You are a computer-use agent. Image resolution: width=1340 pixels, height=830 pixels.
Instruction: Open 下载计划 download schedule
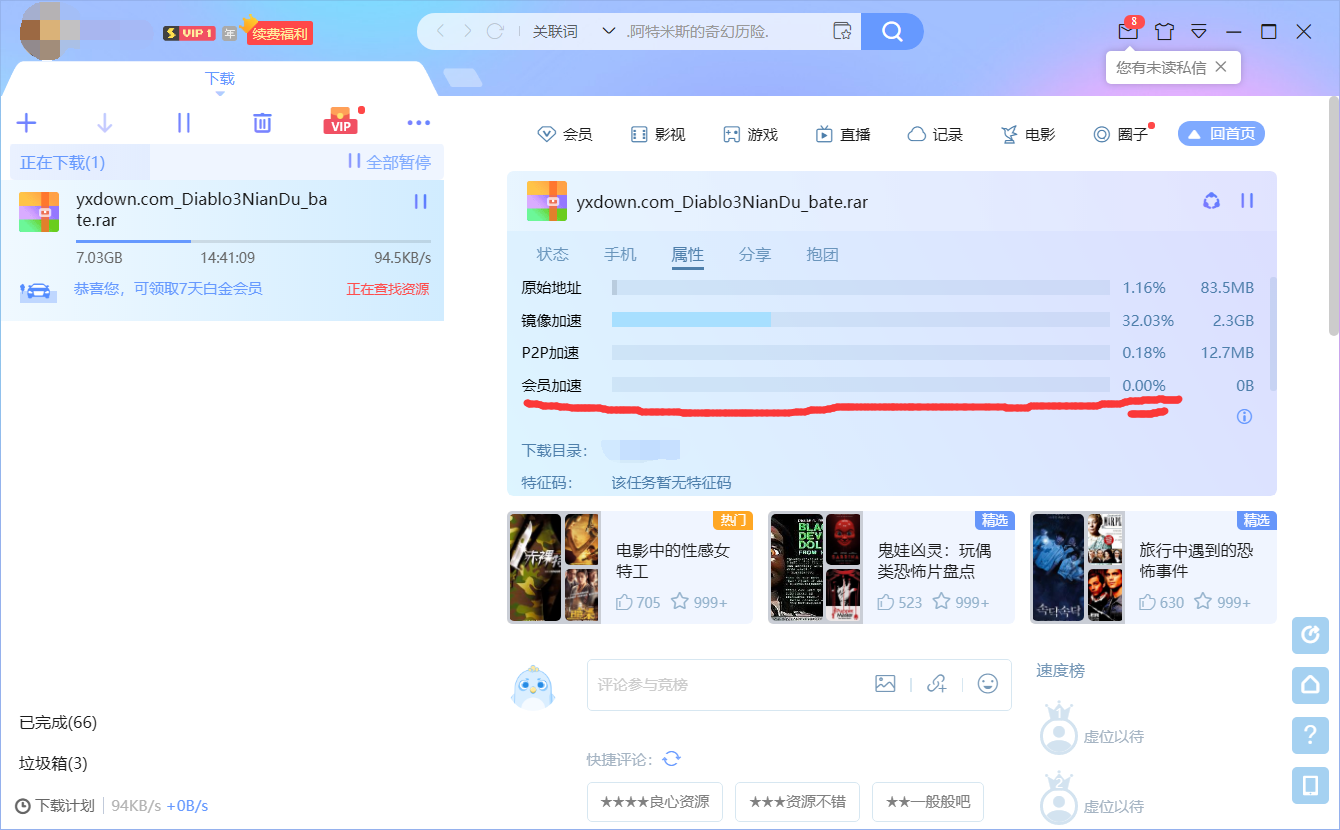coord(56,805)
